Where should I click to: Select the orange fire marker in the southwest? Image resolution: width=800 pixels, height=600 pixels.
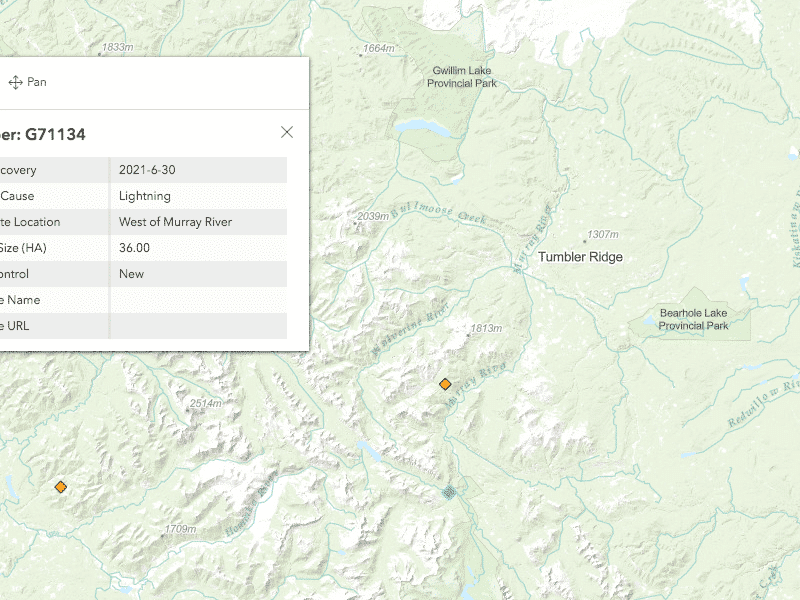[61, 487]
